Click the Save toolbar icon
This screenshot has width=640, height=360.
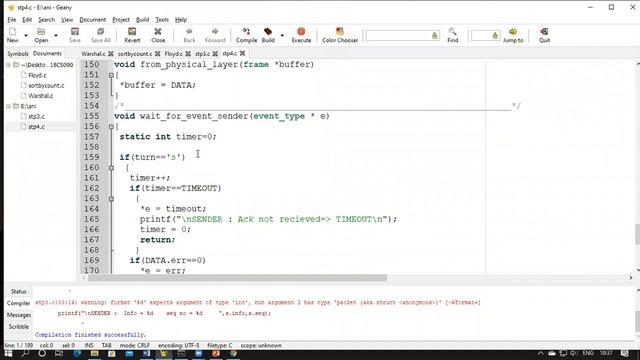[x=75, y=35]
